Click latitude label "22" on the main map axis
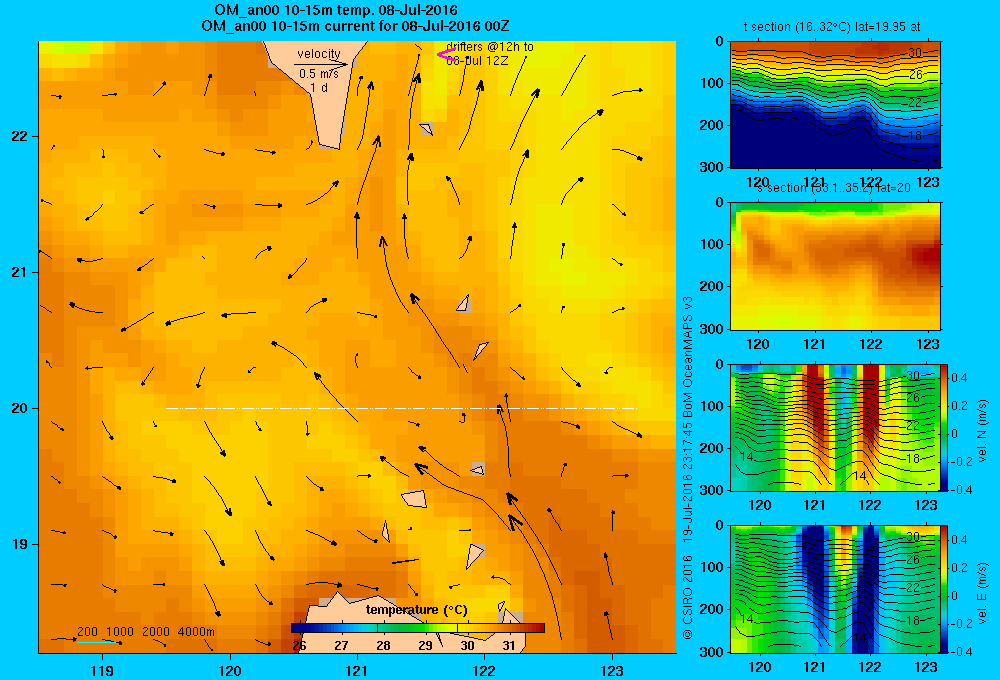The width and height of the screenshot is (1000, 680). click(19, 136)
